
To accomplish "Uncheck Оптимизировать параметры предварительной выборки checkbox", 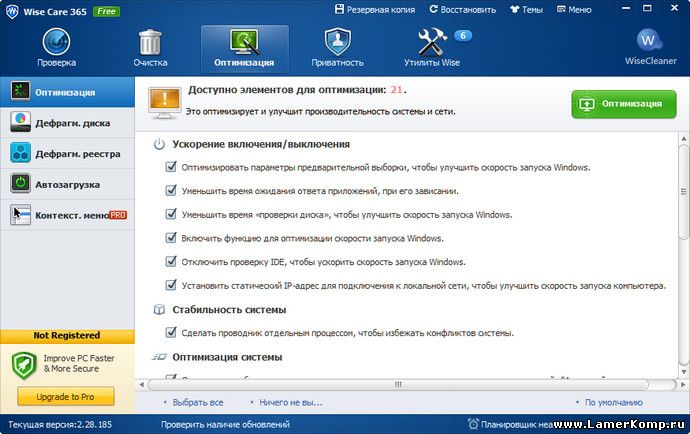I will point(171,167).
